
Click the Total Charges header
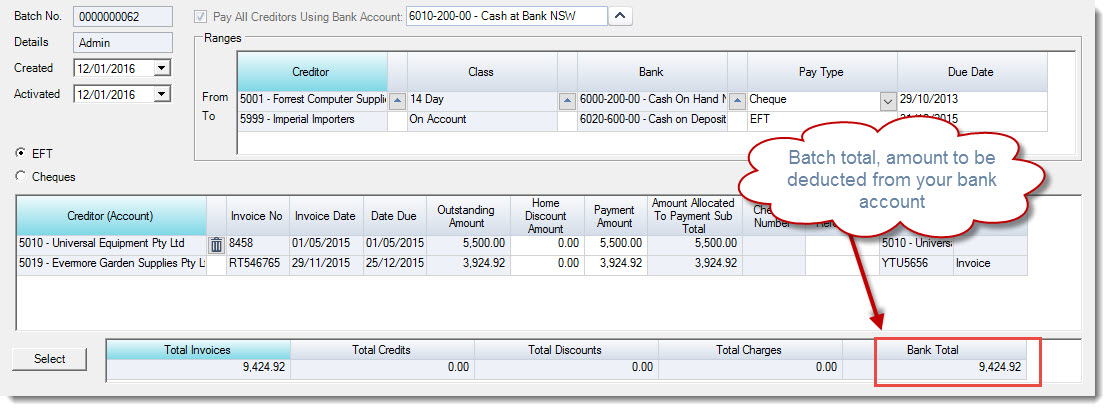[x=748, y=350]
